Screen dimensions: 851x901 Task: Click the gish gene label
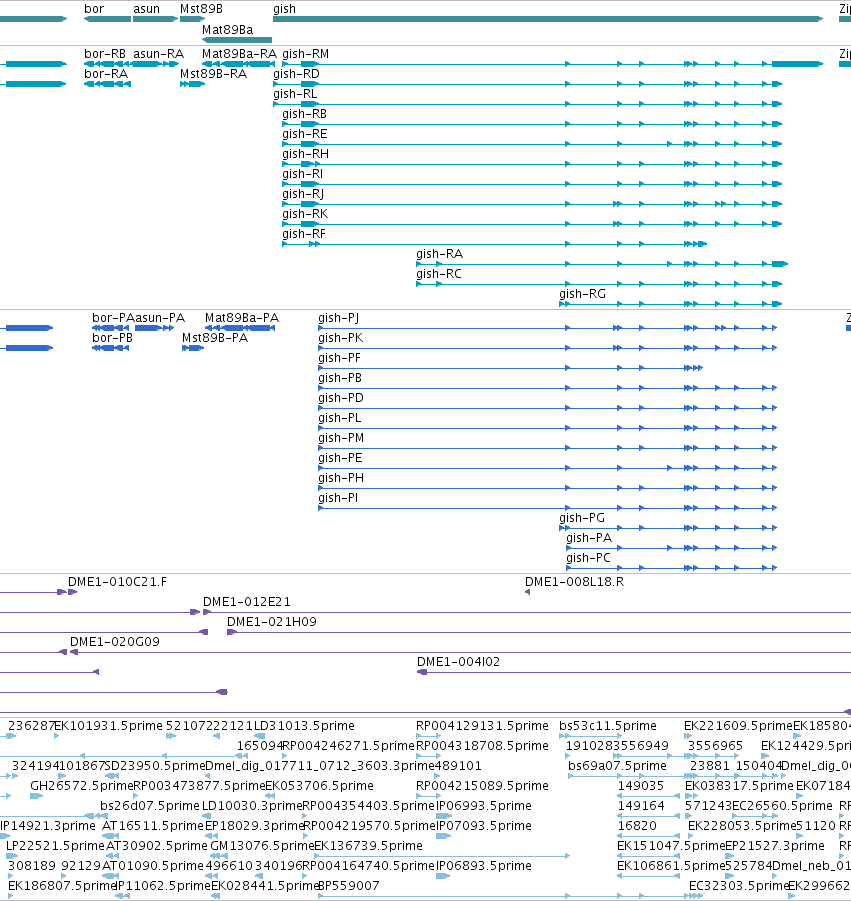[x=284, y=9]
